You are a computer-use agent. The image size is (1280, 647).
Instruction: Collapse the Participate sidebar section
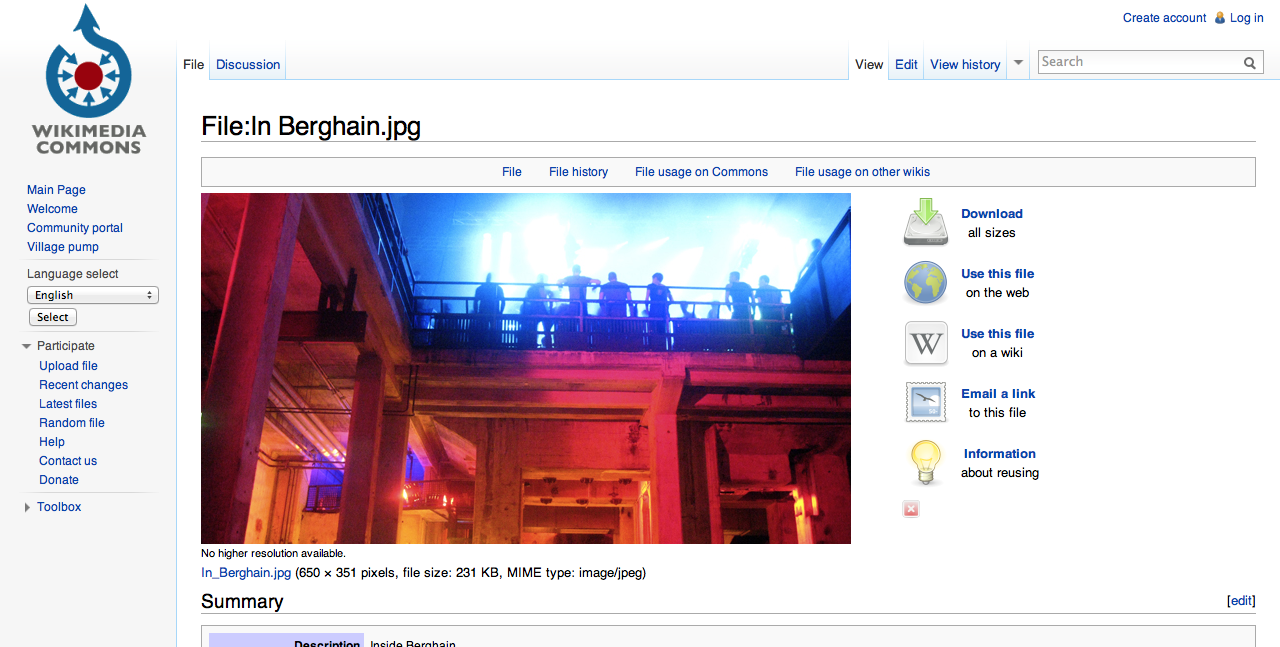click(27, 346)
